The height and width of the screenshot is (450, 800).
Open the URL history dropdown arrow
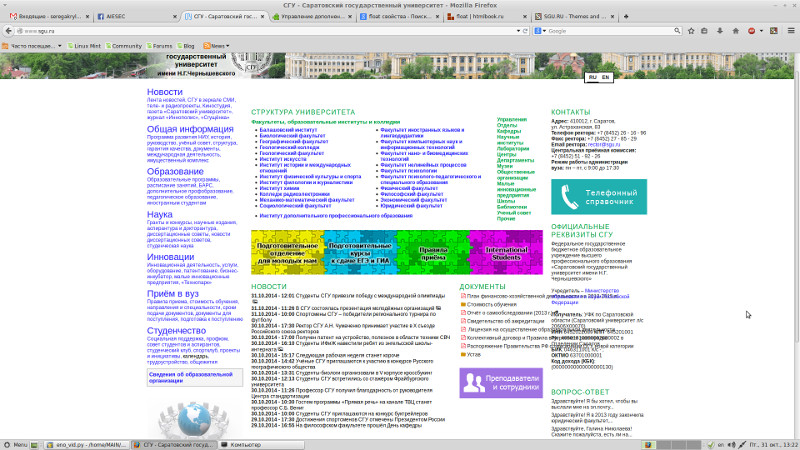click(518, 31)
